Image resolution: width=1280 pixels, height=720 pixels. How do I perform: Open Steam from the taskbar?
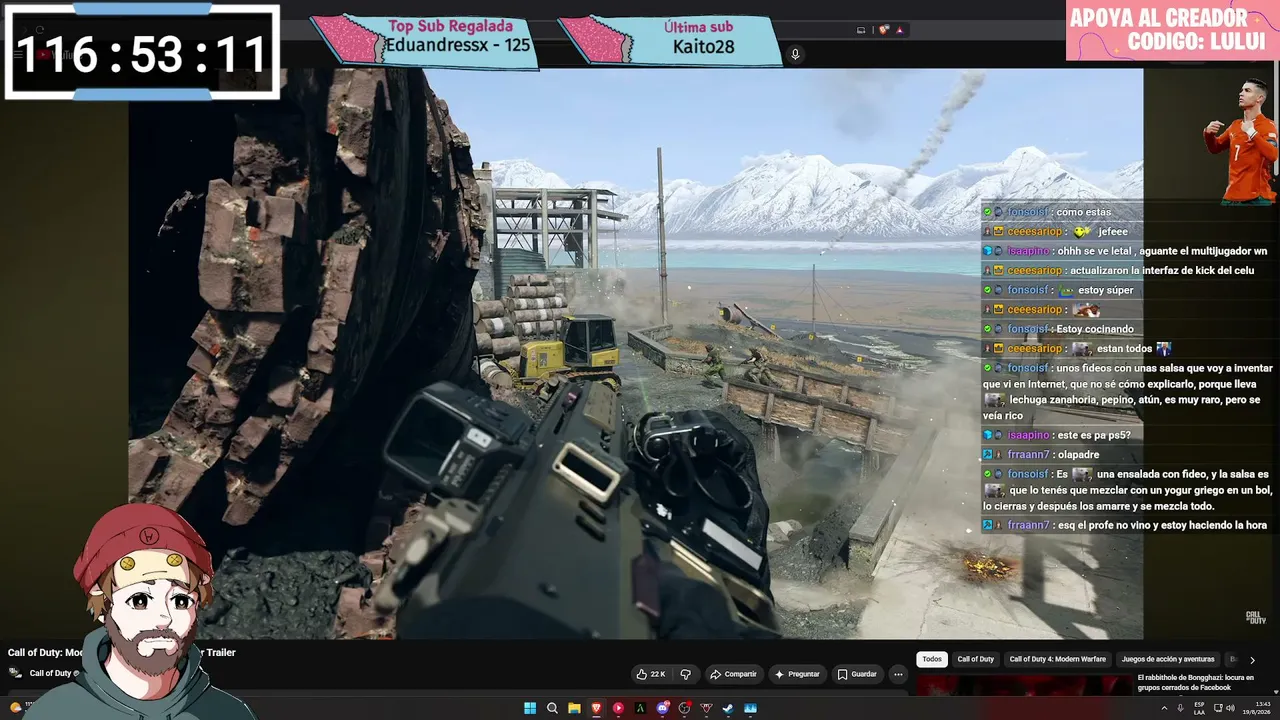click(728, 708)
